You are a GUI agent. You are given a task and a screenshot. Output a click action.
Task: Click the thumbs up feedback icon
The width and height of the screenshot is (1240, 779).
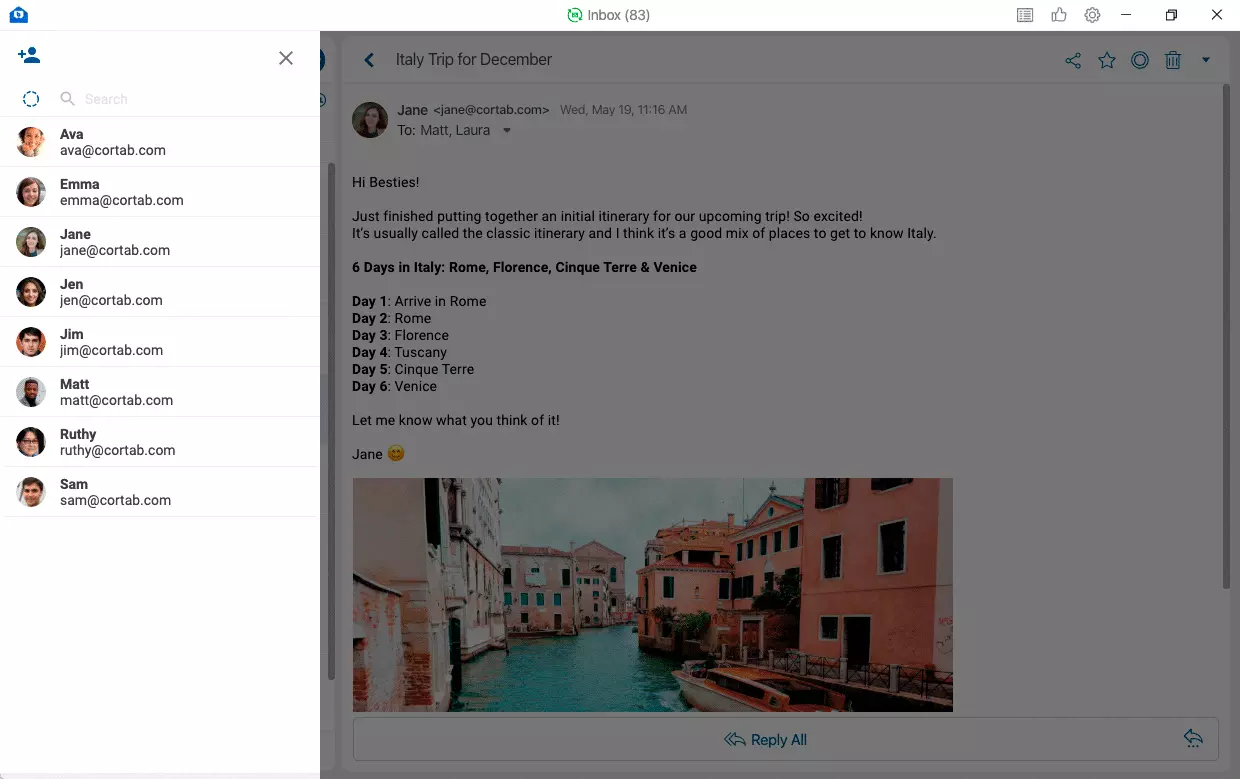pos(1059,15)
